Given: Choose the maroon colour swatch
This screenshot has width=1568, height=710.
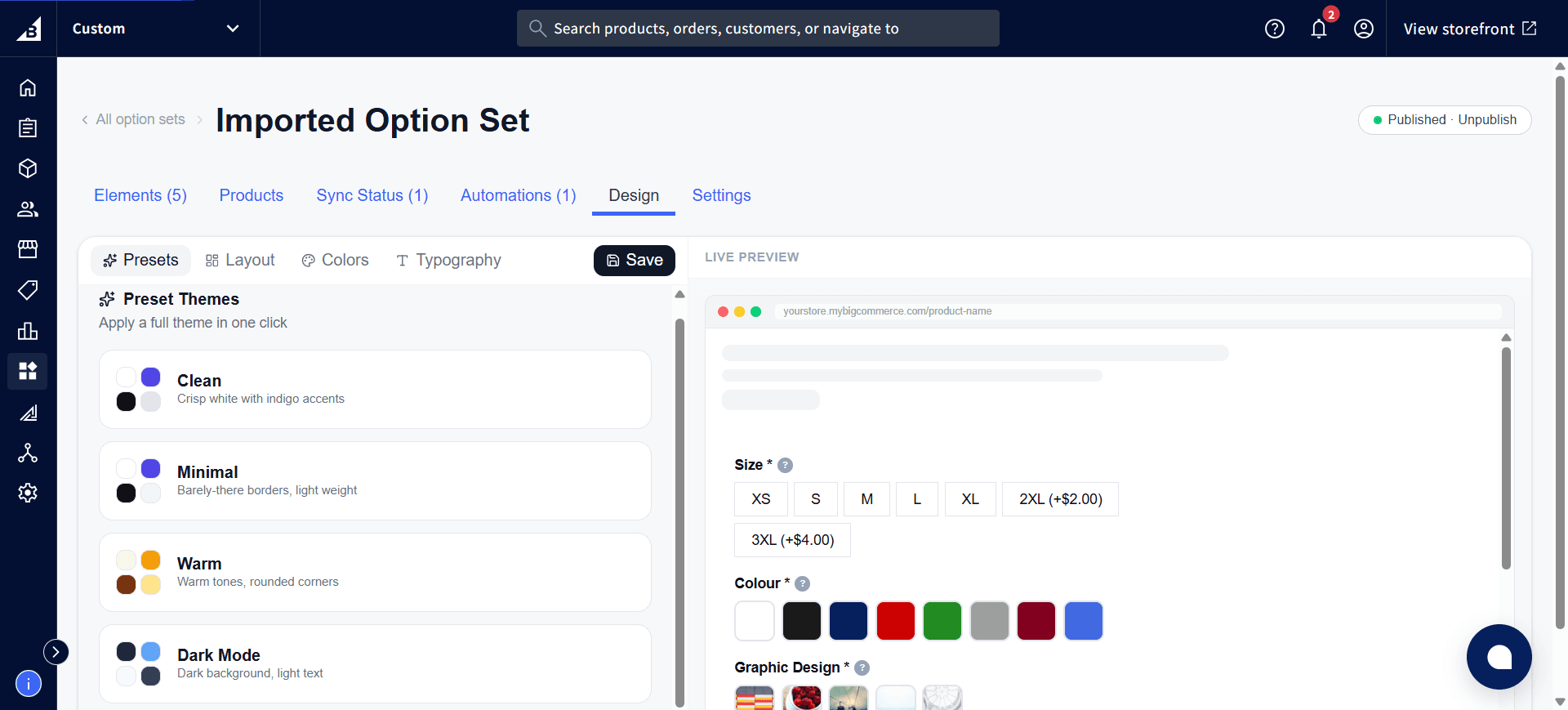Looking at the screenshot, I should pyautogui.click(x=1036, y=621).
